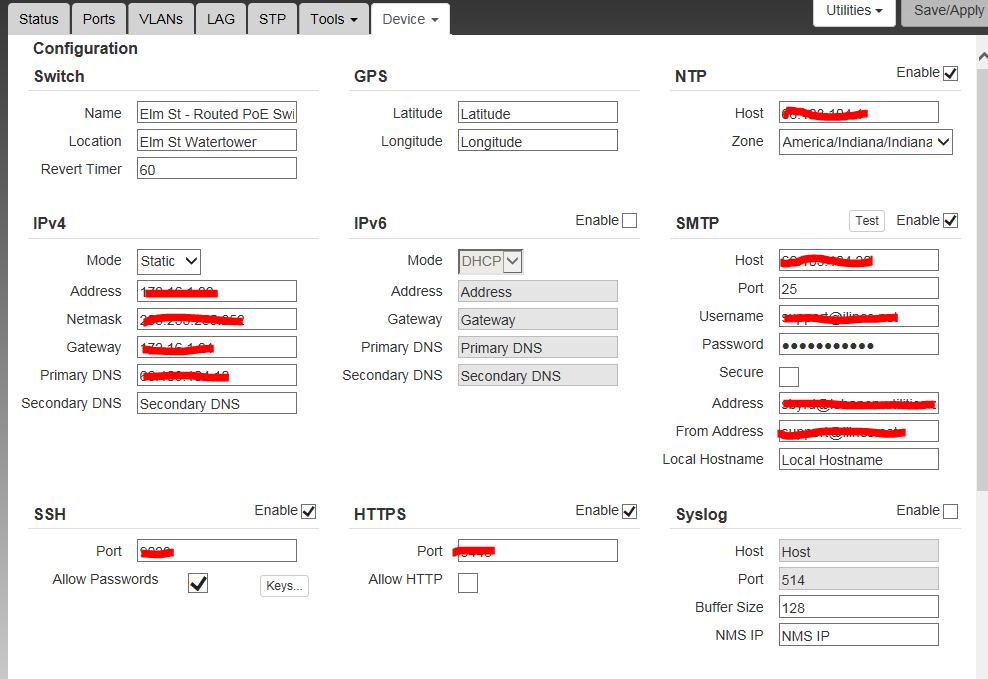Toggle the SMTP Secure checkbox

pos(789,377)
